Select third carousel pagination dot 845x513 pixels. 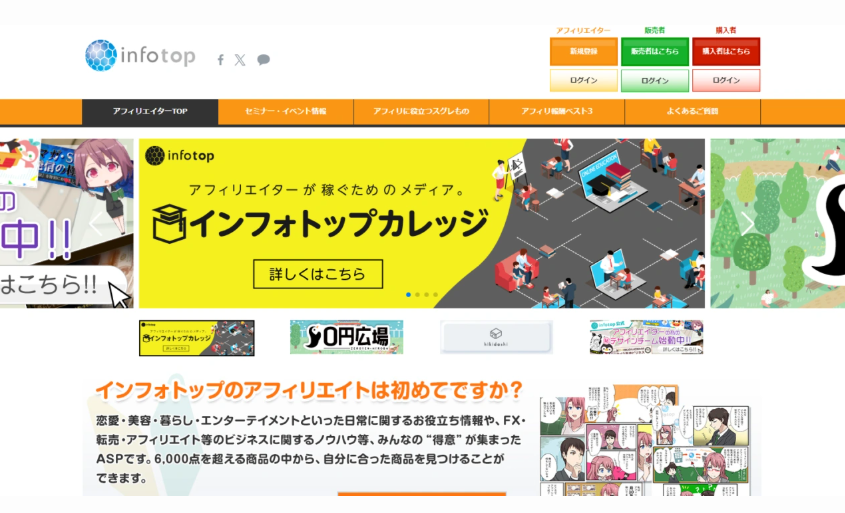(x=426, y=295)
